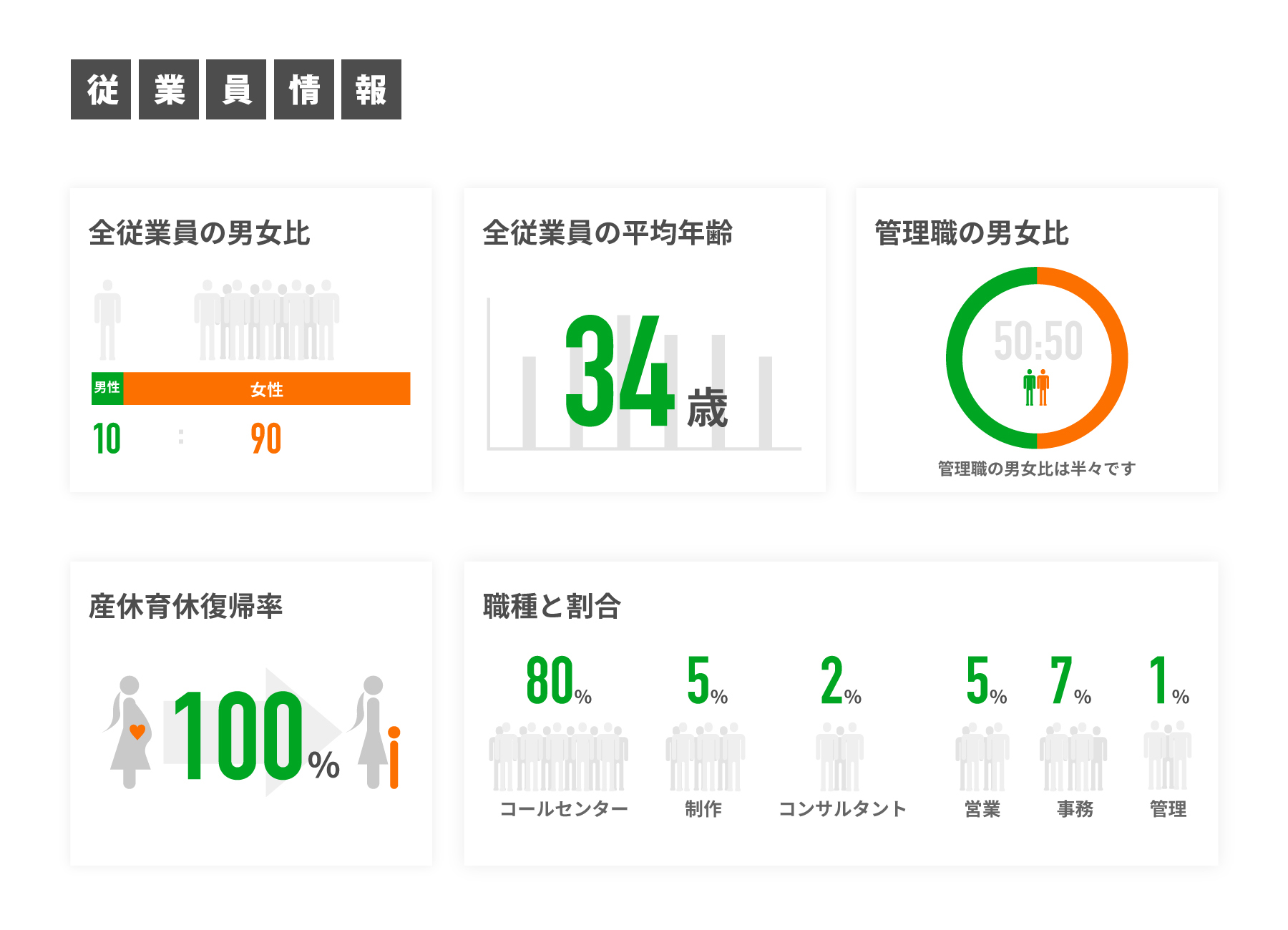
Task: Click the green number 10
Action: [107, 439]
